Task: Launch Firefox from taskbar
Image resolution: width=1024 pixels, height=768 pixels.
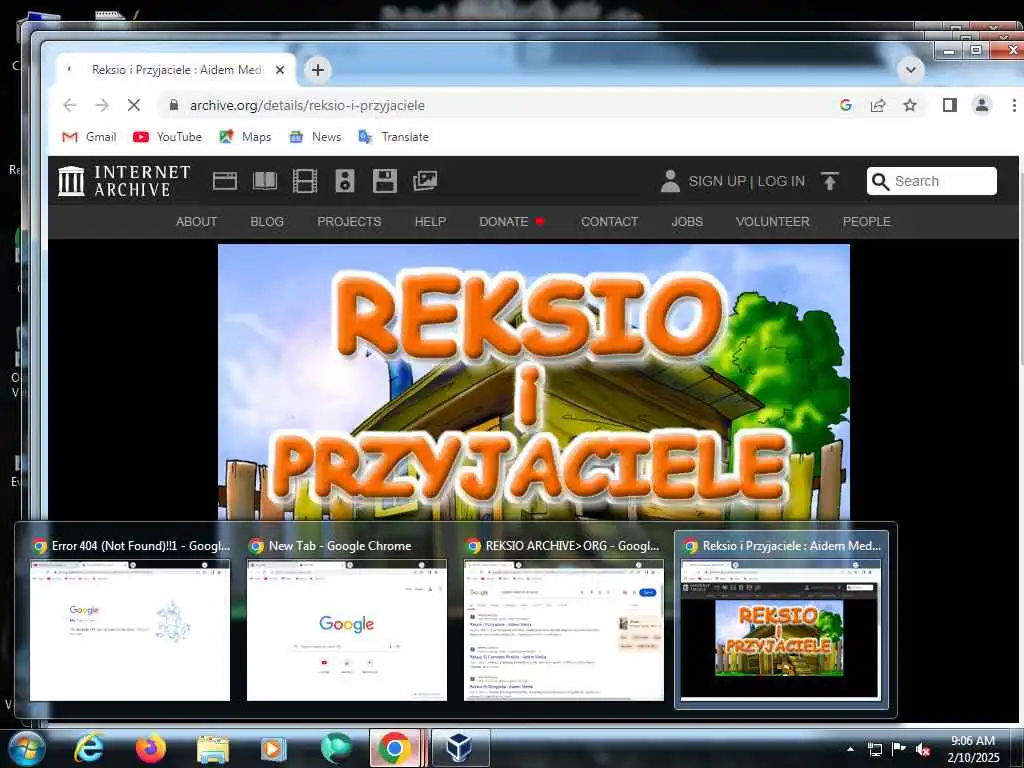Action: coord(151,748)
